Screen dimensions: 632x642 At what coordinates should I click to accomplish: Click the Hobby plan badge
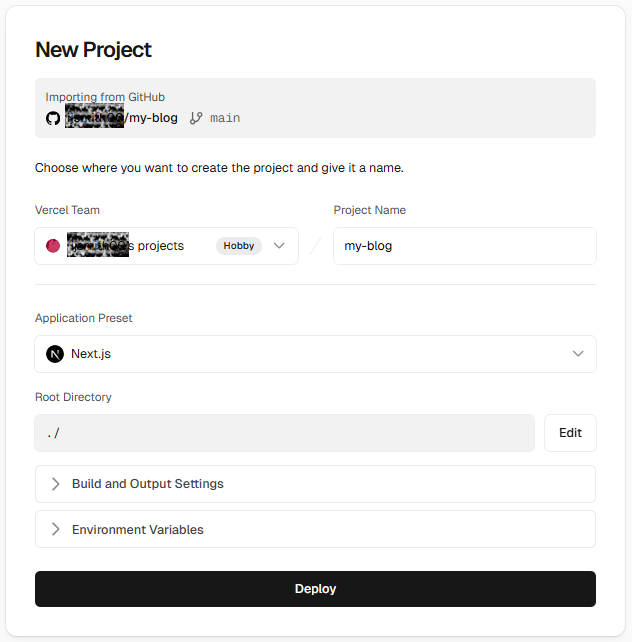click(x=238, y=246)
